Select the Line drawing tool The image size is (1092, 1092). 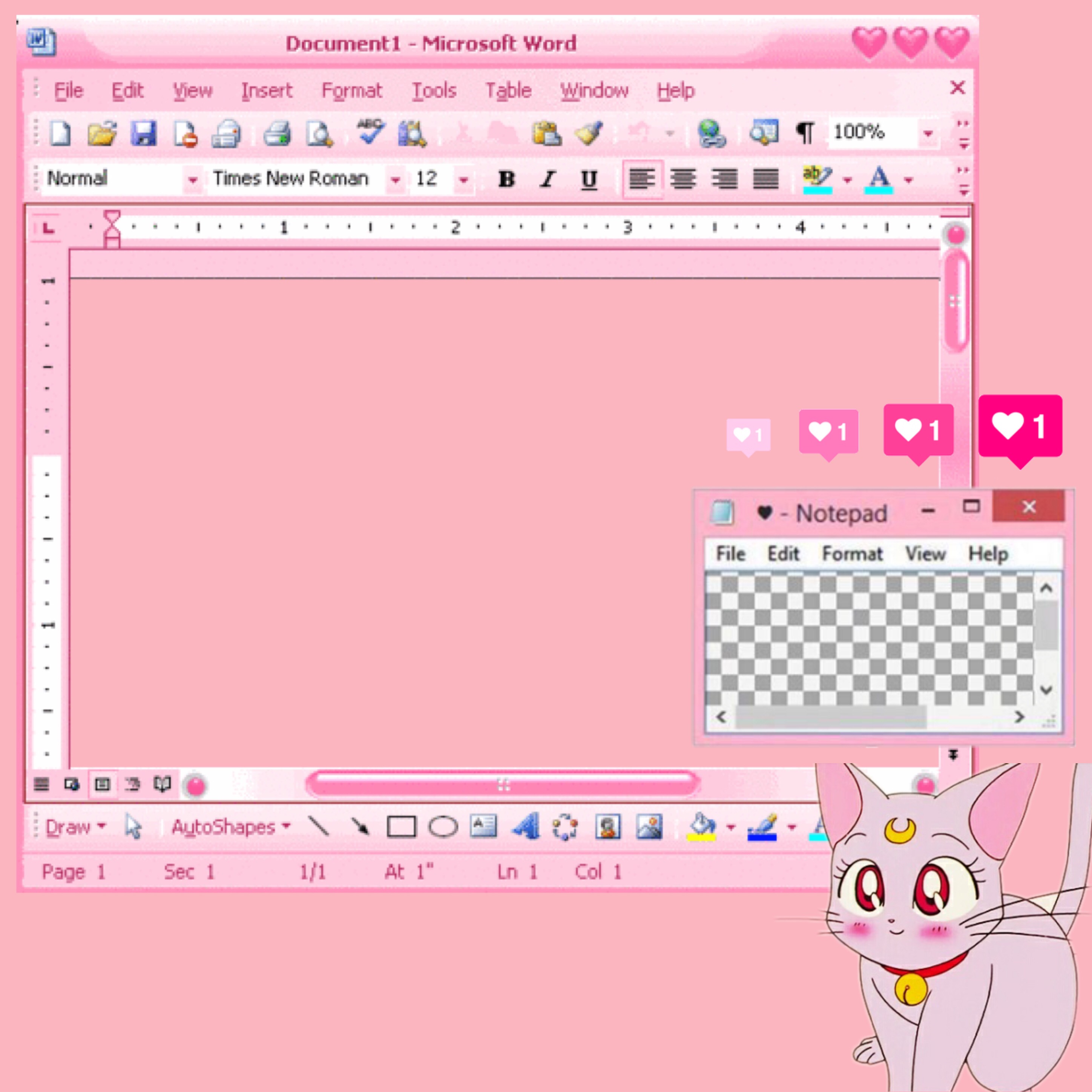click(319, 827)
